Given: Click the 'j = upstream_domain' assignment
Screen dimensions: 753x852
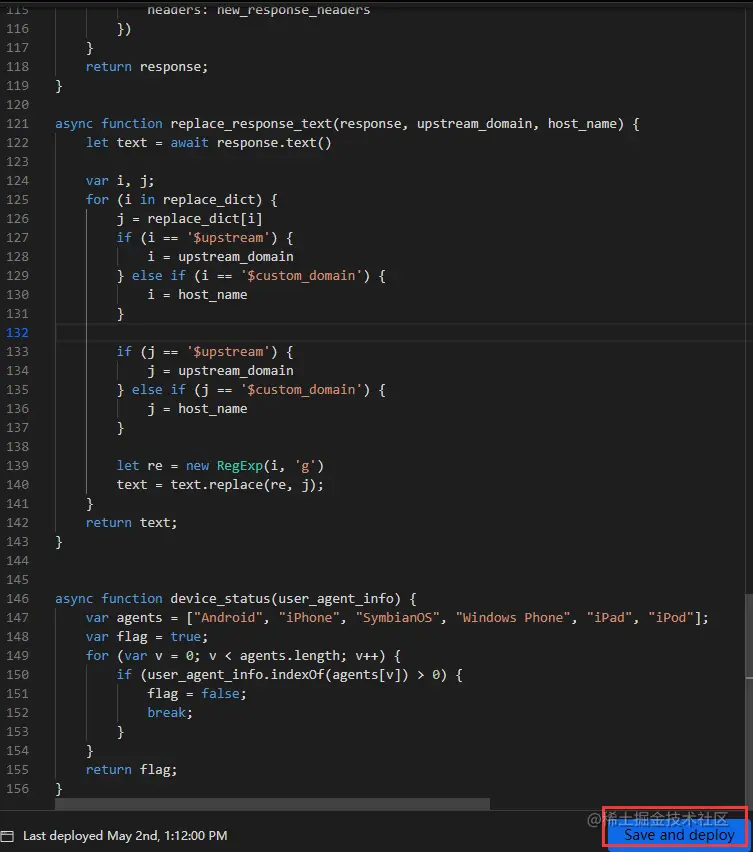Looking at the screenshot, I should click(220, 371).
